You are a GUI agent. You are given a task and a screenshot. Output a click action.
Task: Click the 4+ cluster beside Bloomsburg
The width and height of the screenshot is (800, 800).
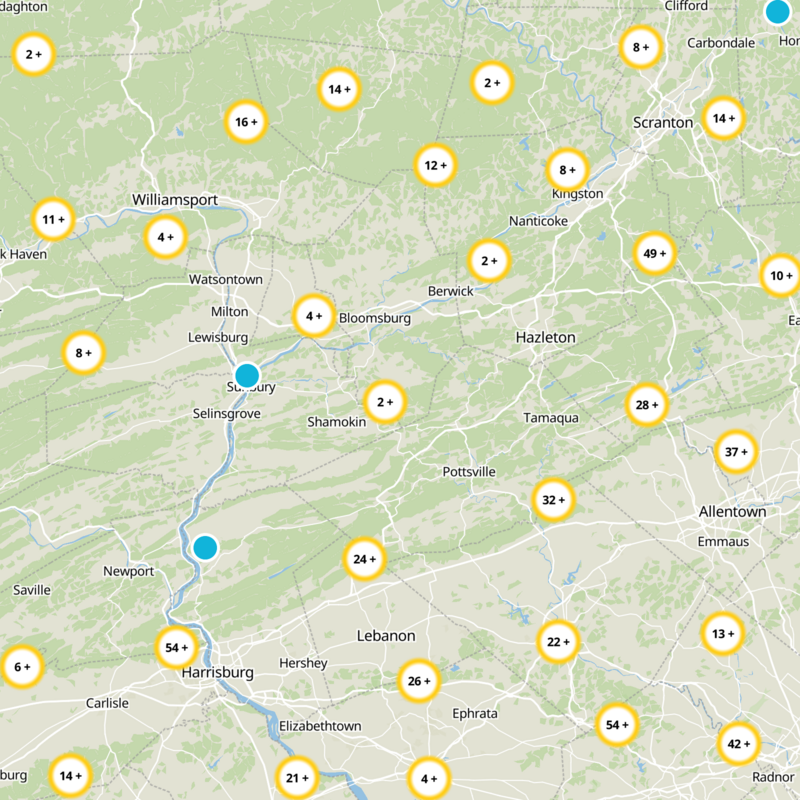point(313,316)
